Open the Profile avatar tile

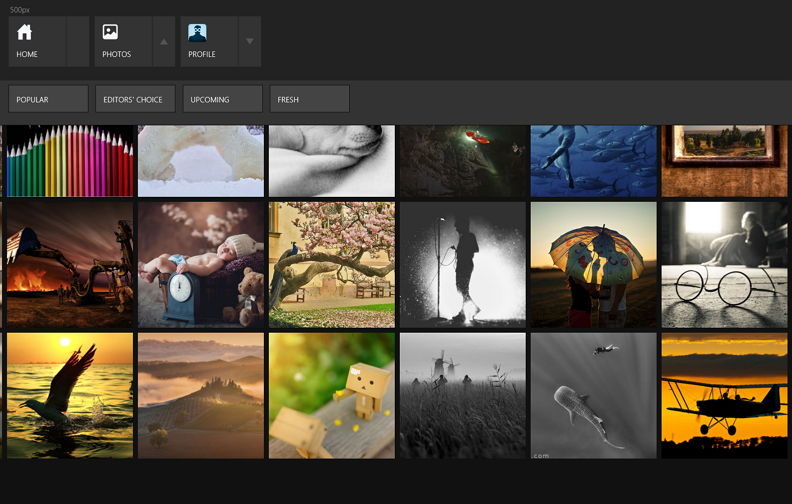(208, 41)
